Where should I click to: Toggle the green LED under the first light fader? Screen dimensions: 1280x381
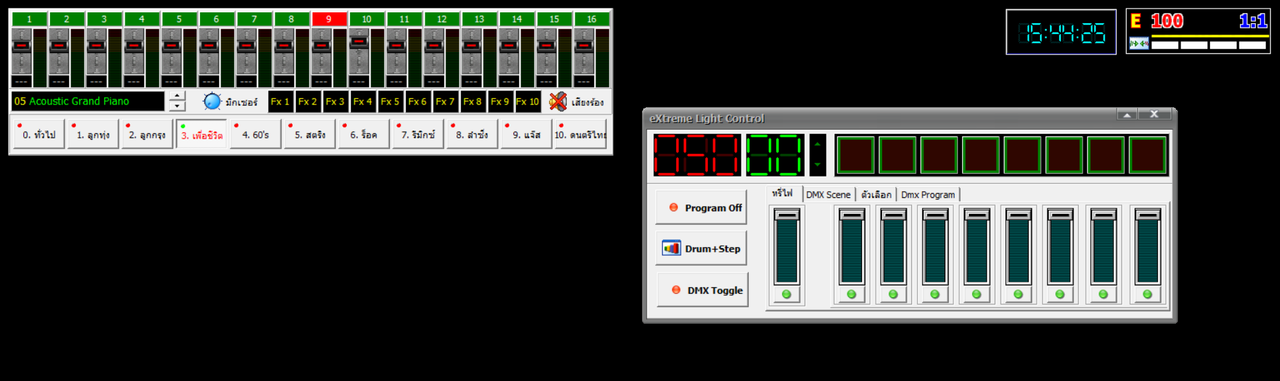[x=786, y=294]
